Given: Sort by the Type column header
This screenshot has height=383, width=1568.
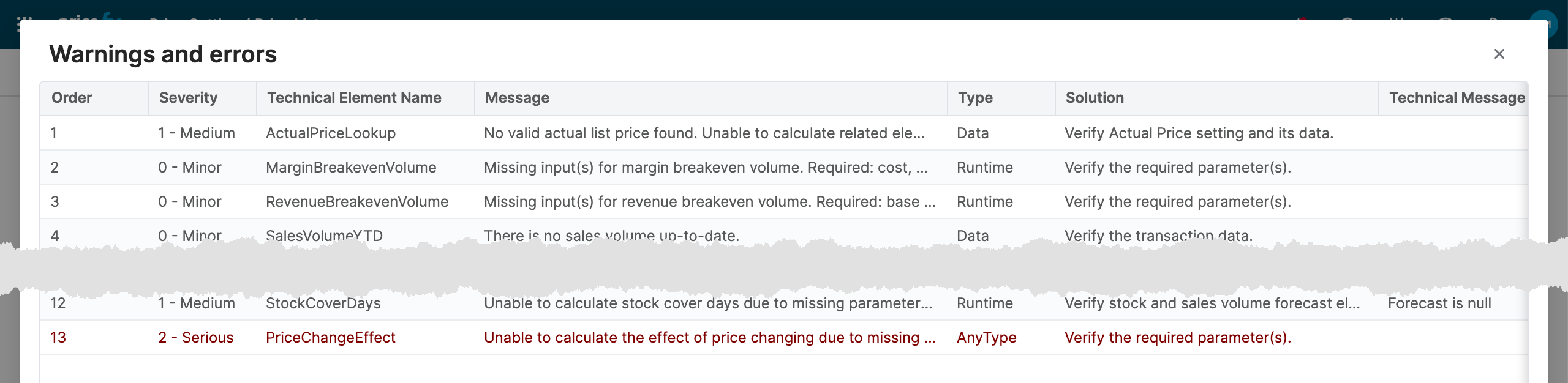Looking at the screenshot, I should coord(975,98).
